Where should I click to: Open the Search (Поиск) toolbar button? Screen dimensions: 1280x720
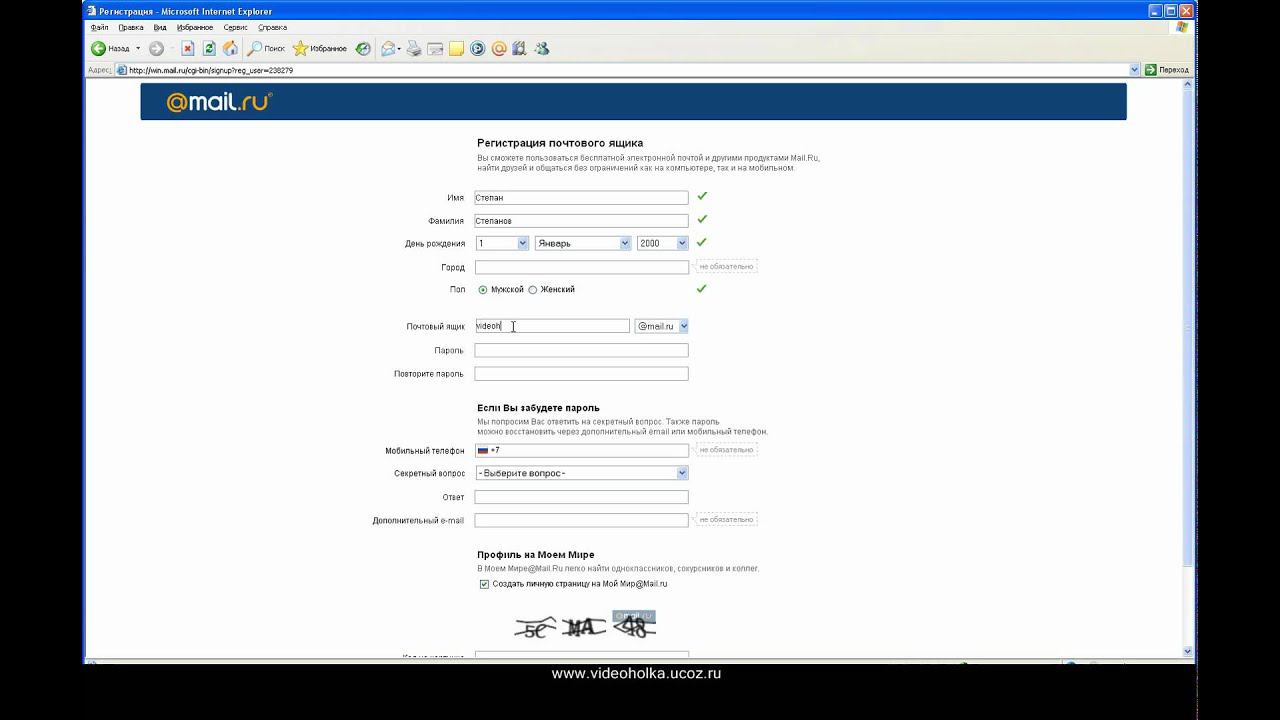point(267,48)
